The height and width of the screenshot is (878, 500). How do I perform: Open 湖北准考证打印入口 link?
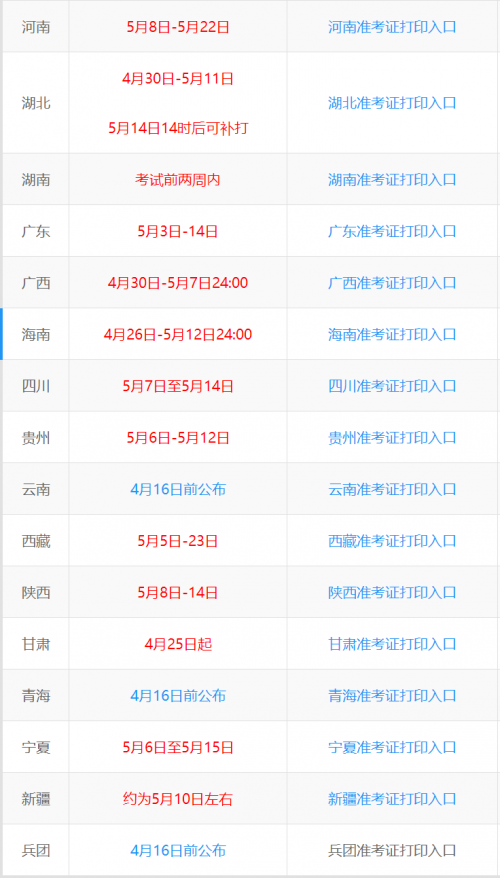392,103
